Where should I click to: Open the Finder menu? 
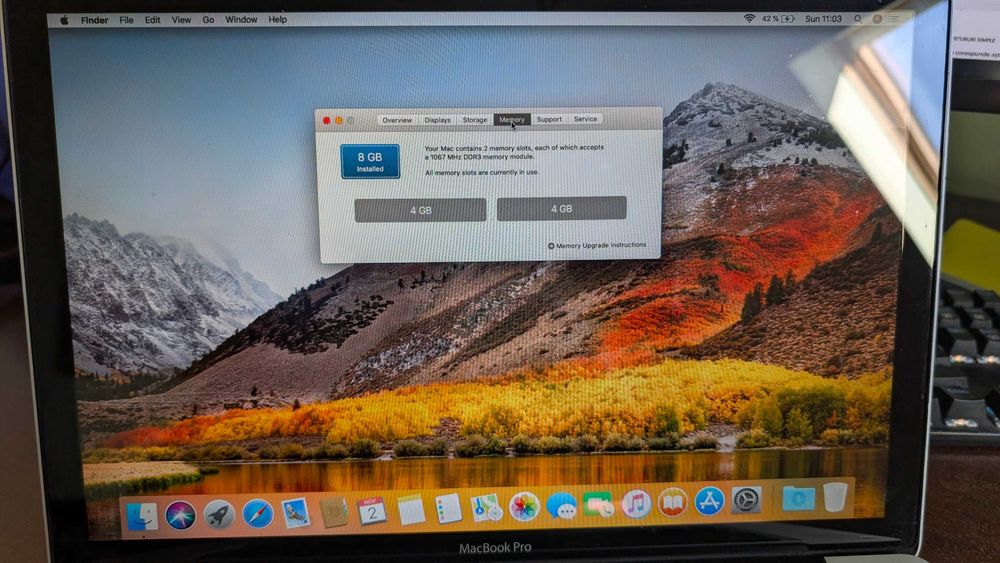click(x=94, y=20)
